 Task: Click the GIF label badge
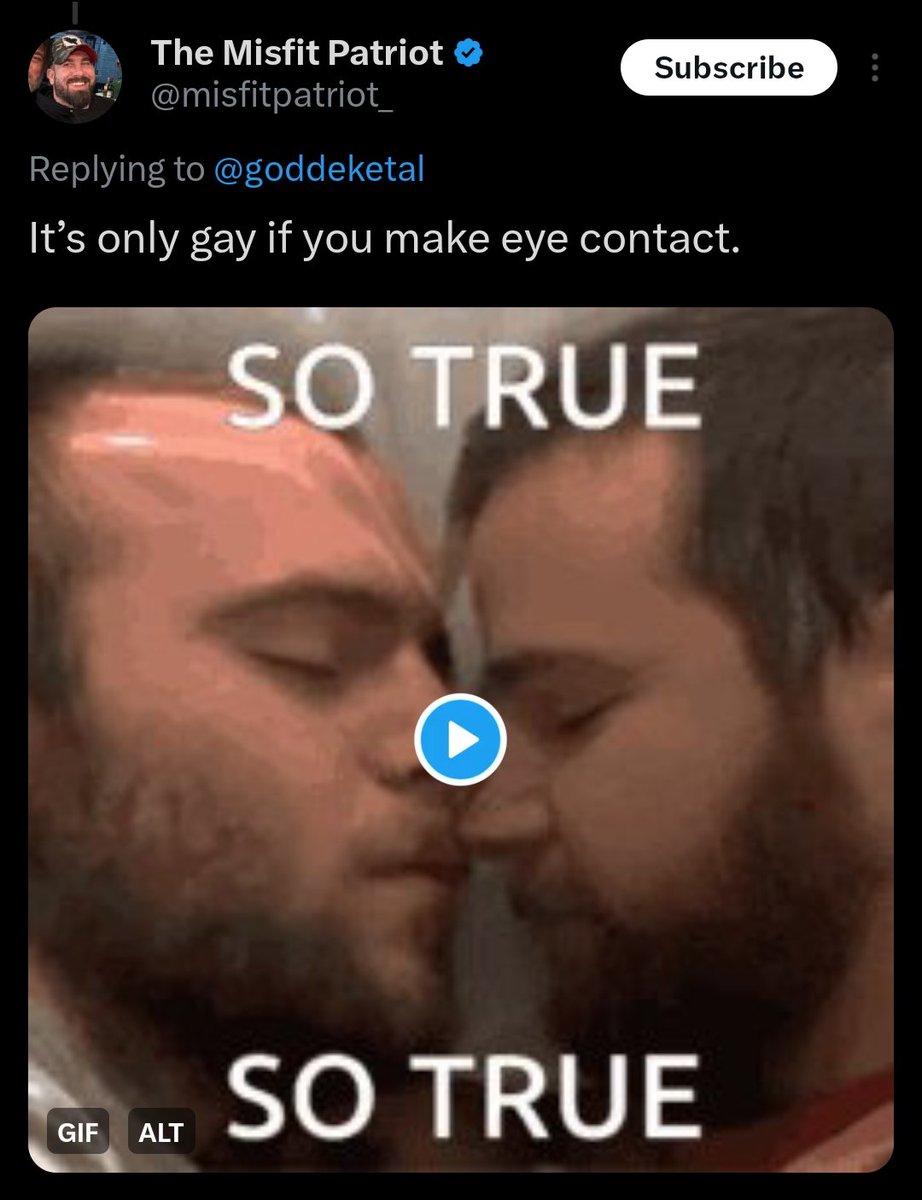point(78,1132)
